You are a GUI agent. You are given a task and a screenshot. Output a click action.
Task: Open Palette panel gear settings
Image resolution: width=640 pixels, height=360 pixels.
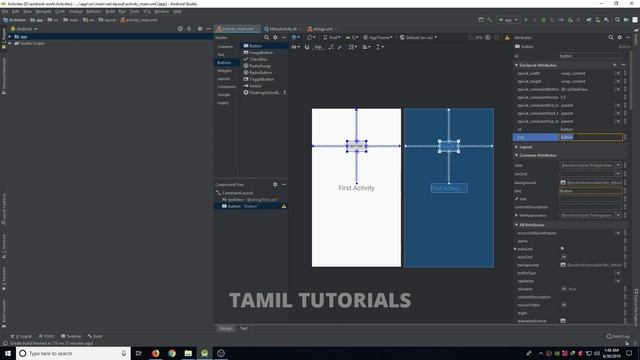pos(276,38)
